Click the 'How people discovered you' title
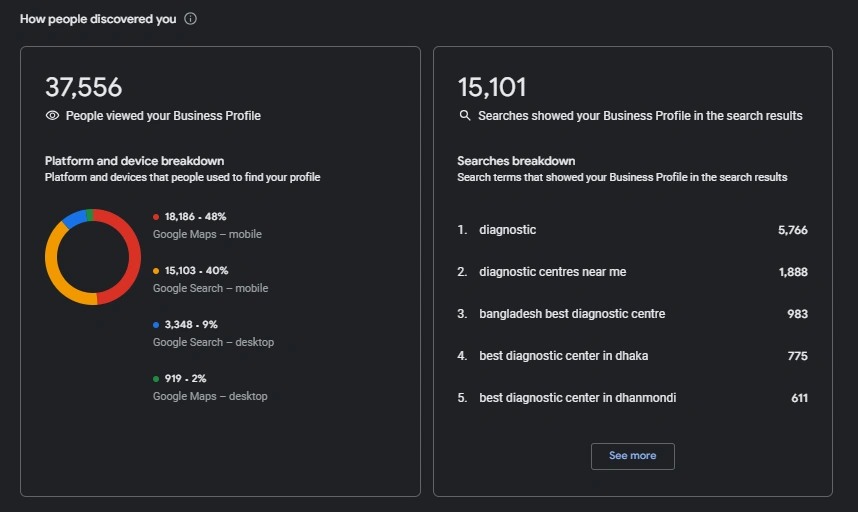 coord(98,19)
